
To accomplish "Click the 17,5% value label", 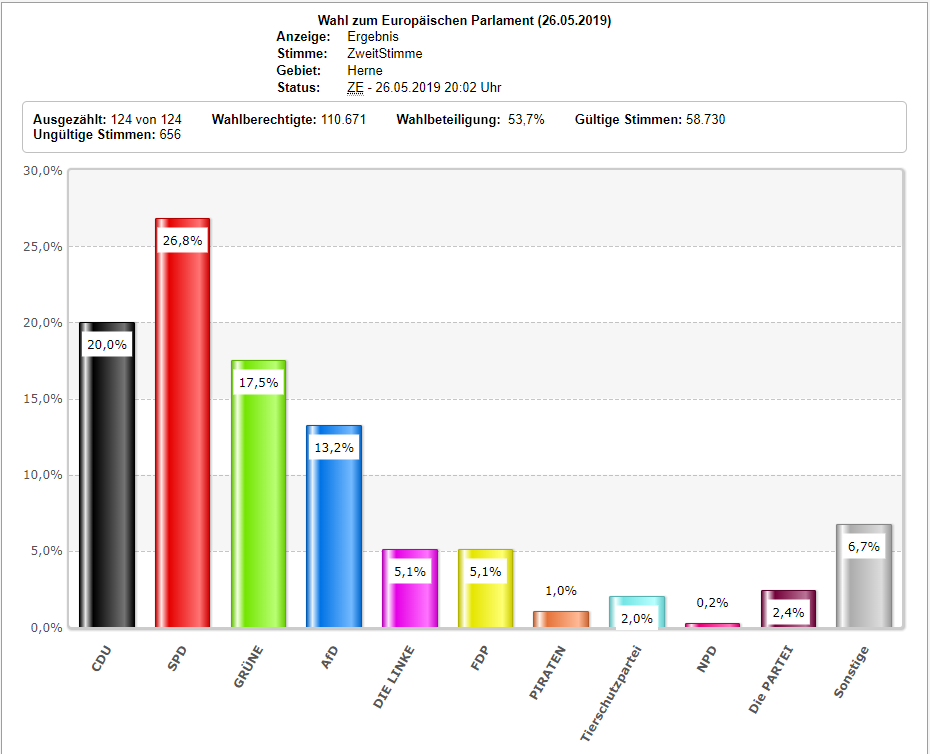I will [259, 383].
